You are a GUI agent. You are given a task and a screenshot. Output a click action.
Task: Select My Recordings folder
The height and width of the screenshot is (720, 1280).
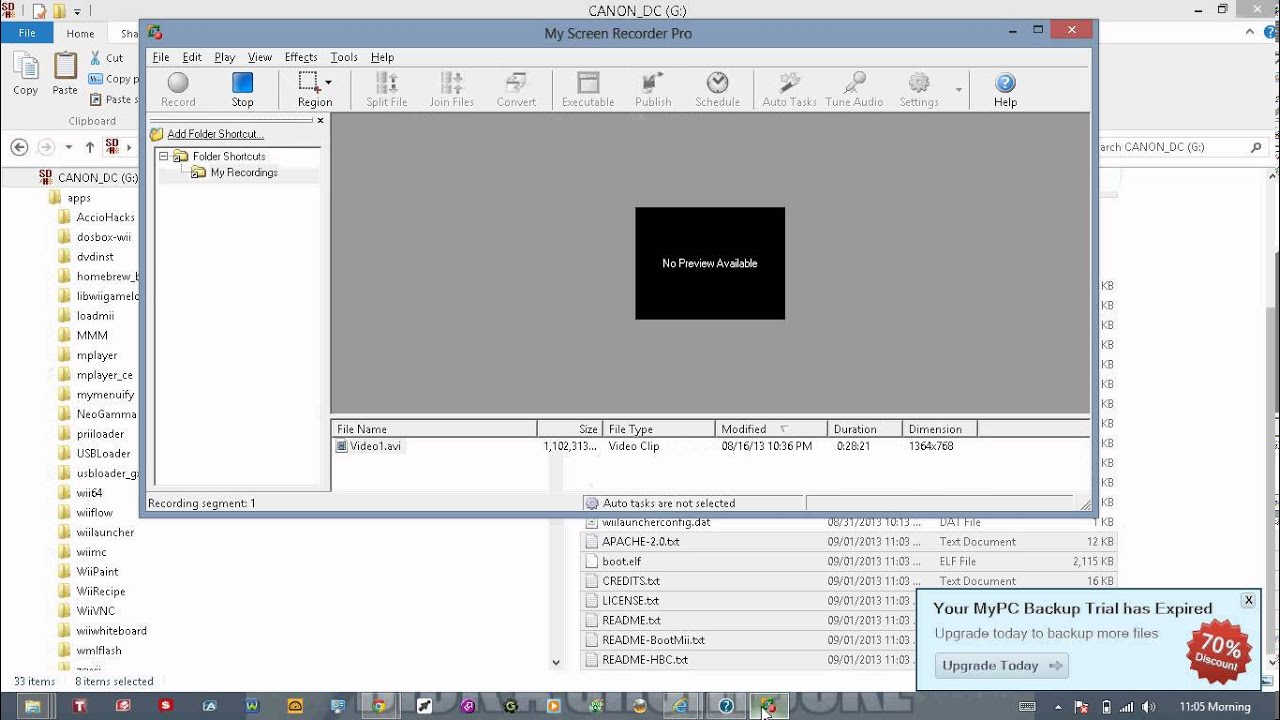coord(244,173)
